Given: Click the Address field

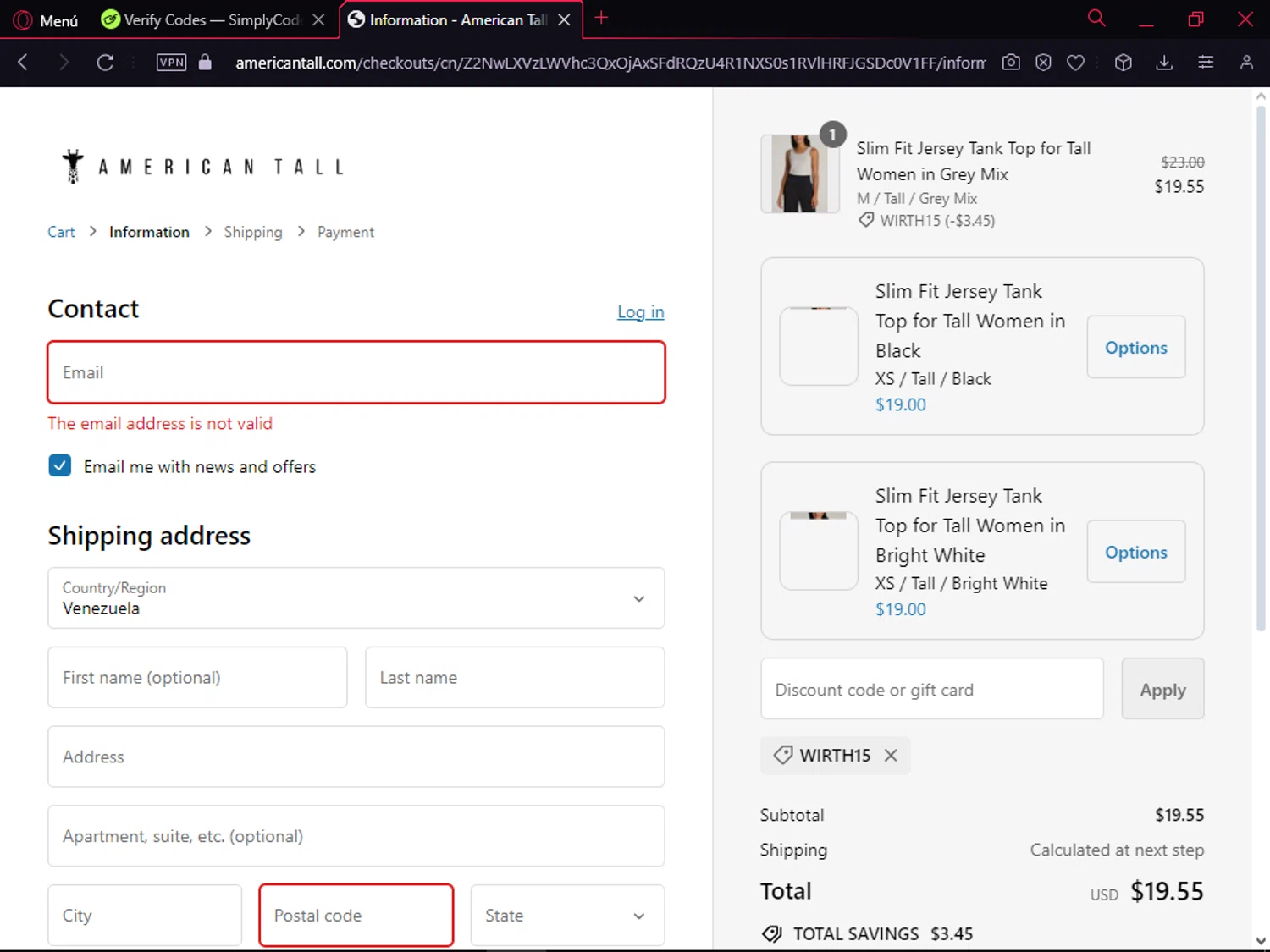Looking at the screenshot, I should point(356,757).
